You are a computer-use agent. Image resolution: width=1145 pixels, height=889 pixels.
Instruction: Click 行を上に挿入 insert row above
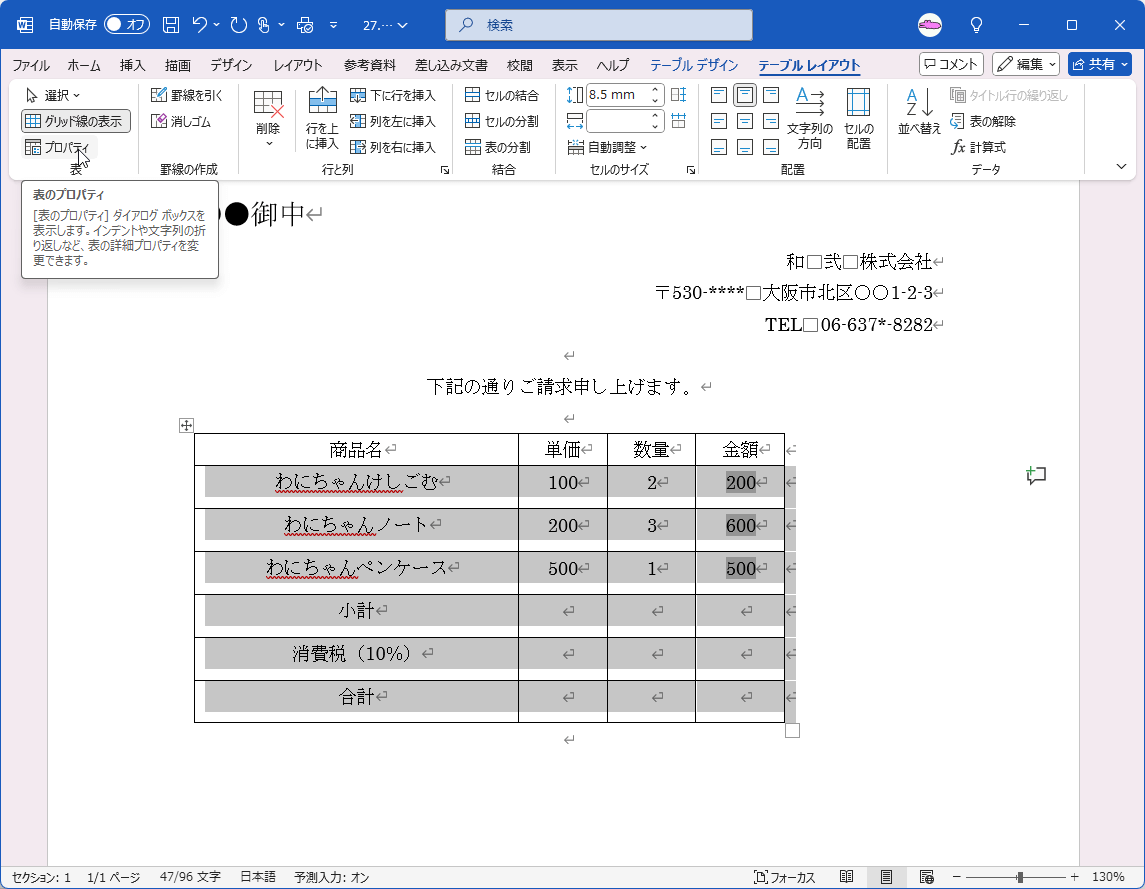click(x=322, y=118)
